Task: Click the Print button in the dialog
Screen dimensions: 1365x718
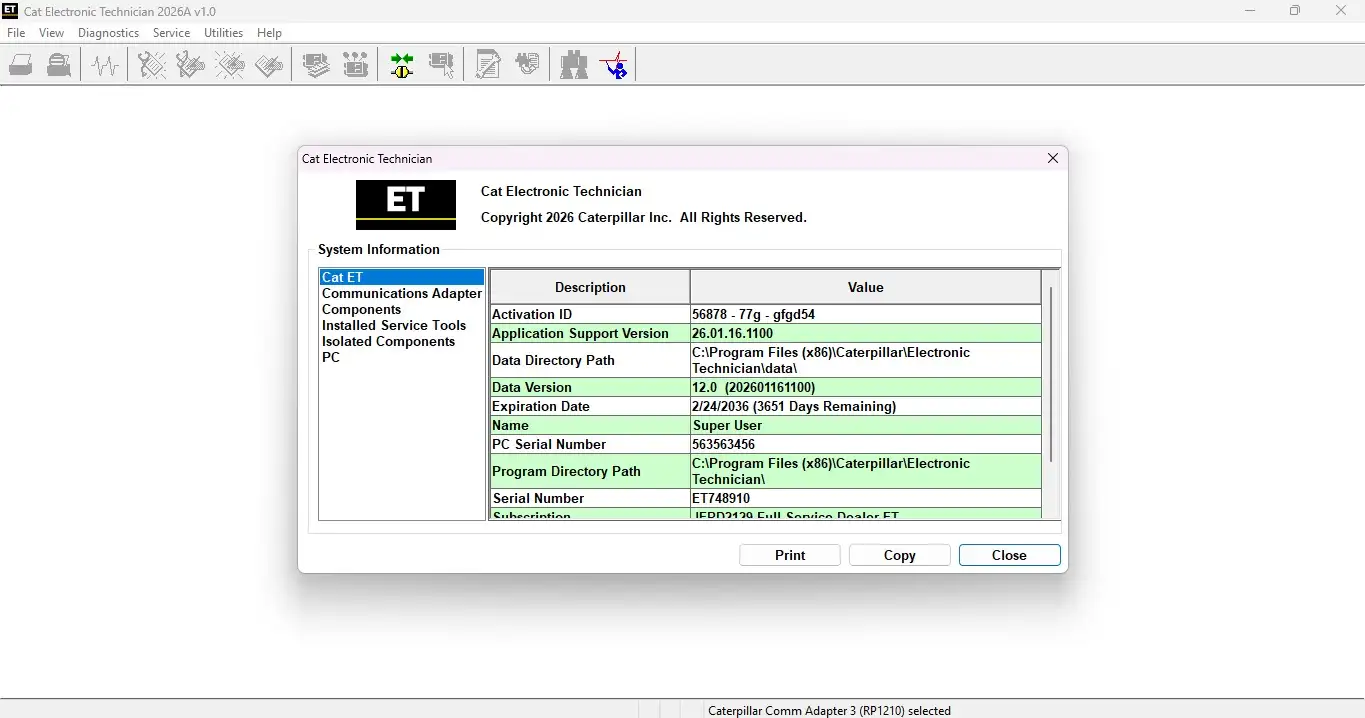Action: coord(790,555)
